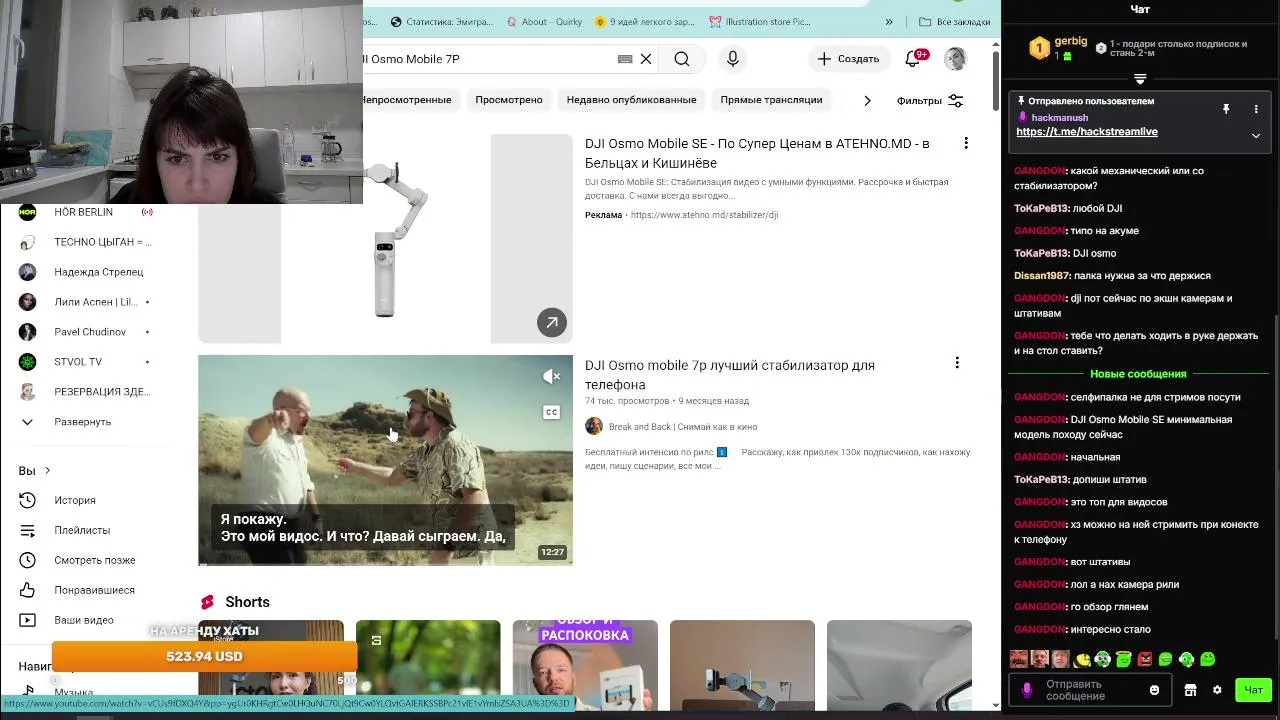Image resolution: width=1280 pixels, height=720 pixels.
Task: Collapse the chat leaderboard with the triple-line arrow
Action: pyautogui.click(x=1140, y=79)
